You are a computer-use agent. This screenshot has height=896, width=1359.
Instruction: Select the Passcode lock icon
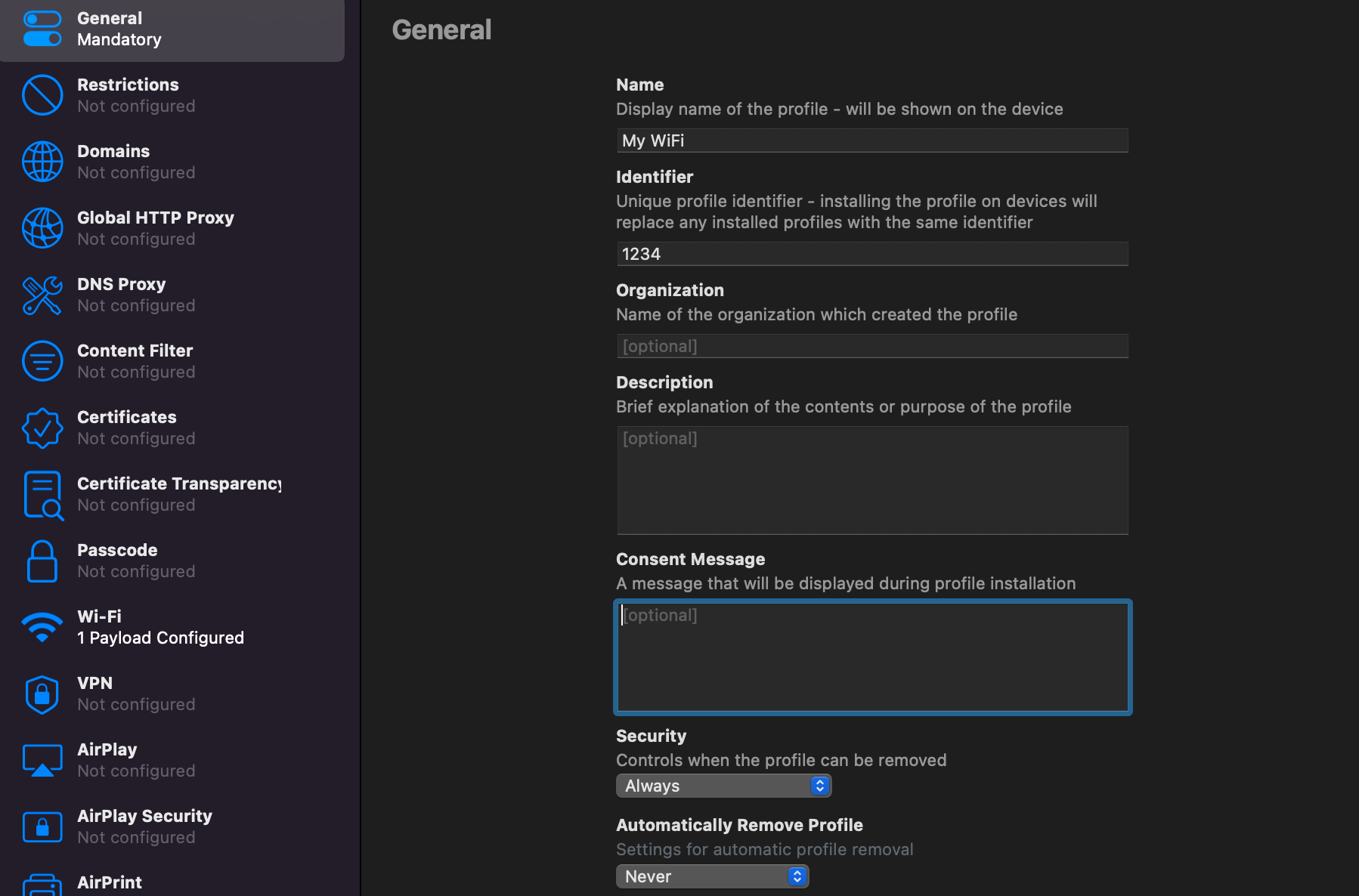[42, 561]
